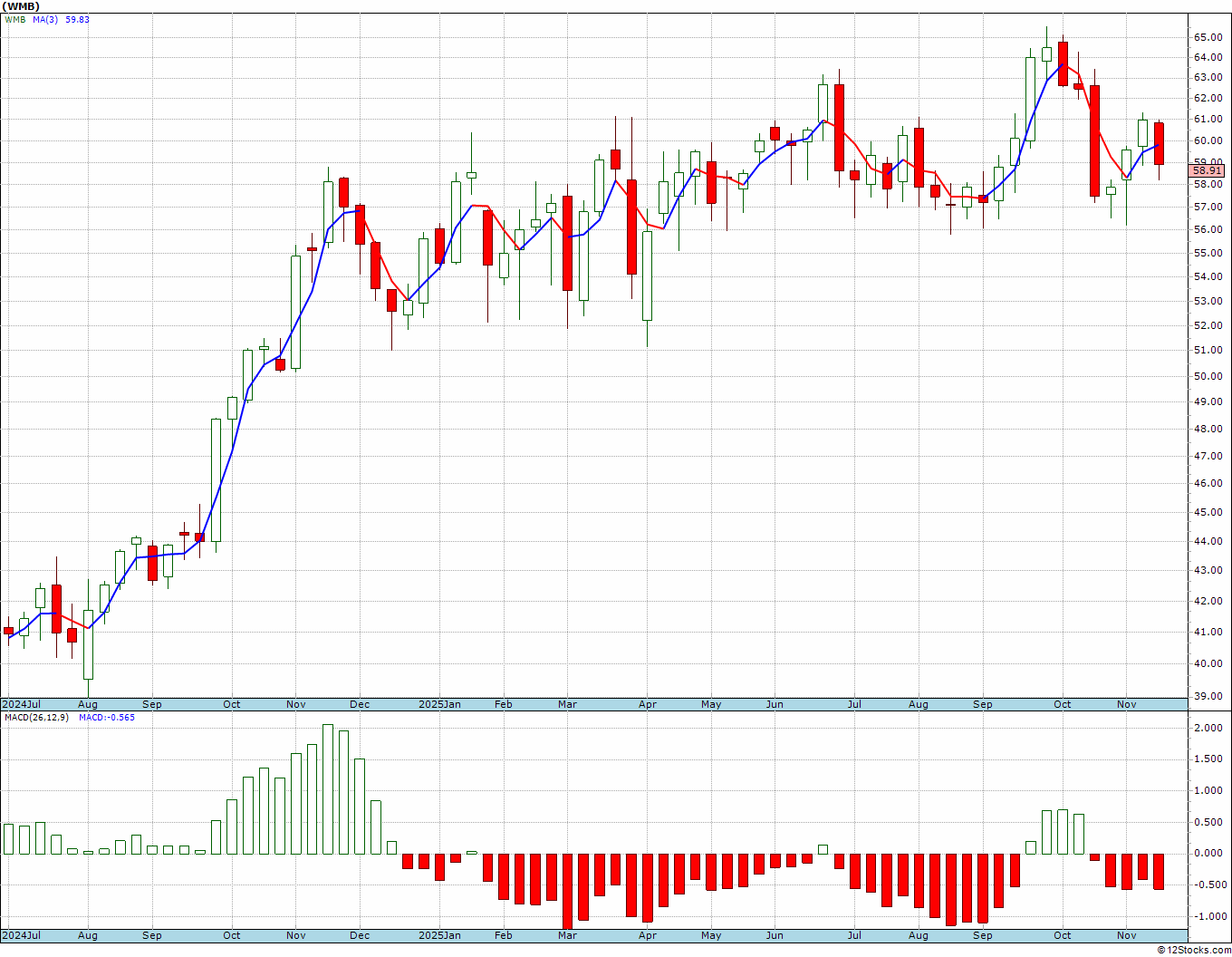Select the 39.00 price axis label
Screen dimensions: 1232x957
click(1208, 696)
